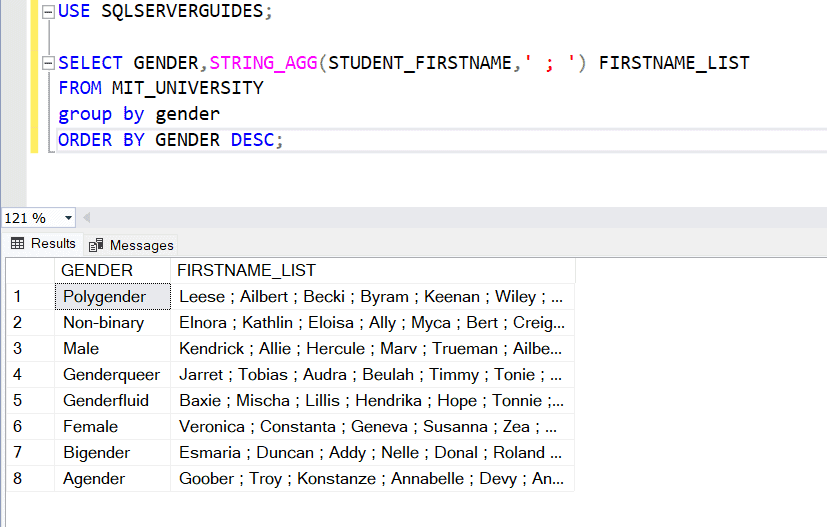Screen dimensions: 827x527
Task: Click the horizontal scroll left arrow
Action: (86, 217)
